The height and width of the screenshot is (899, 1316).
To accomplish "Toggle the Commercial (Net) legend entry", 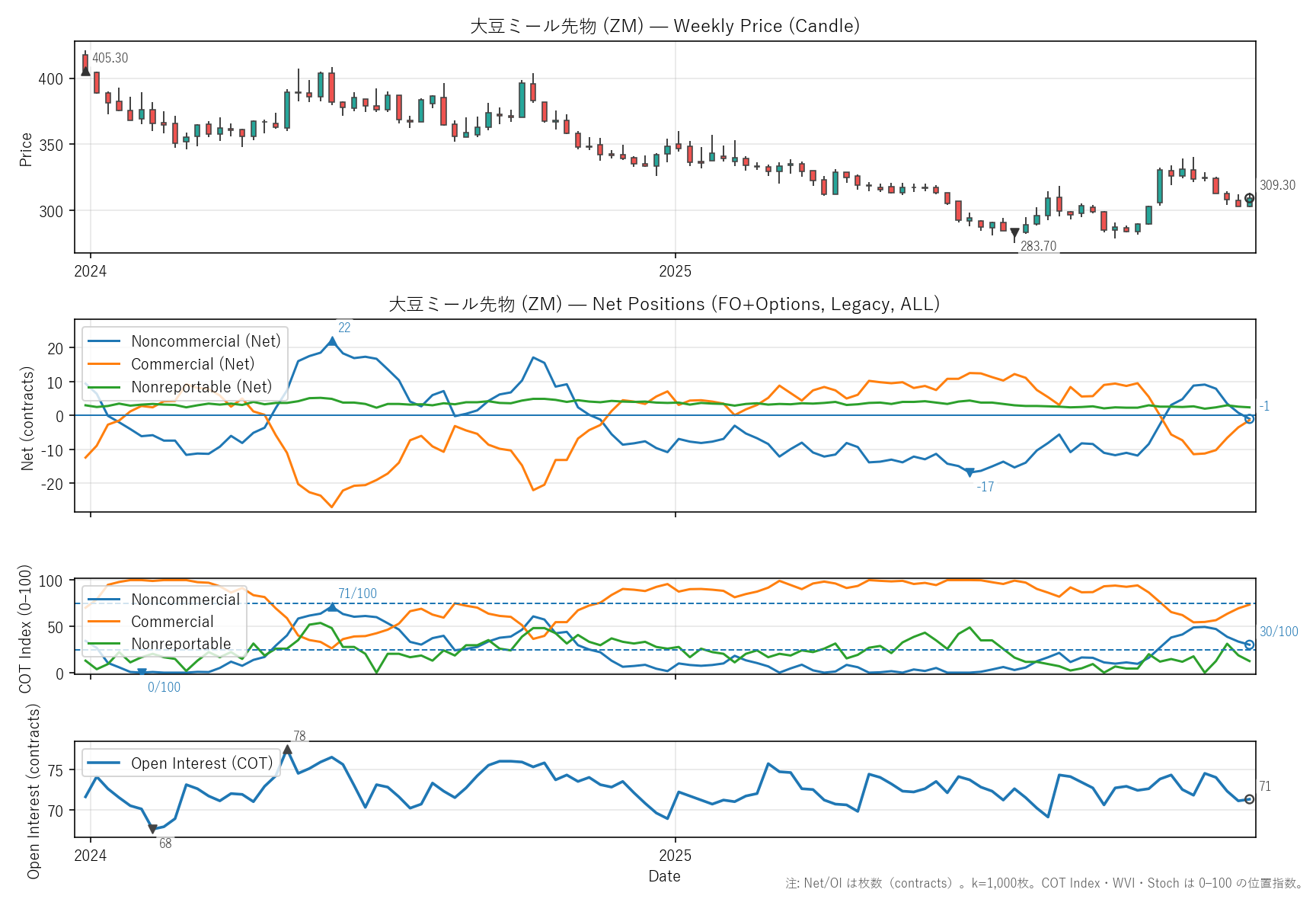I will (x=193, y=364).
